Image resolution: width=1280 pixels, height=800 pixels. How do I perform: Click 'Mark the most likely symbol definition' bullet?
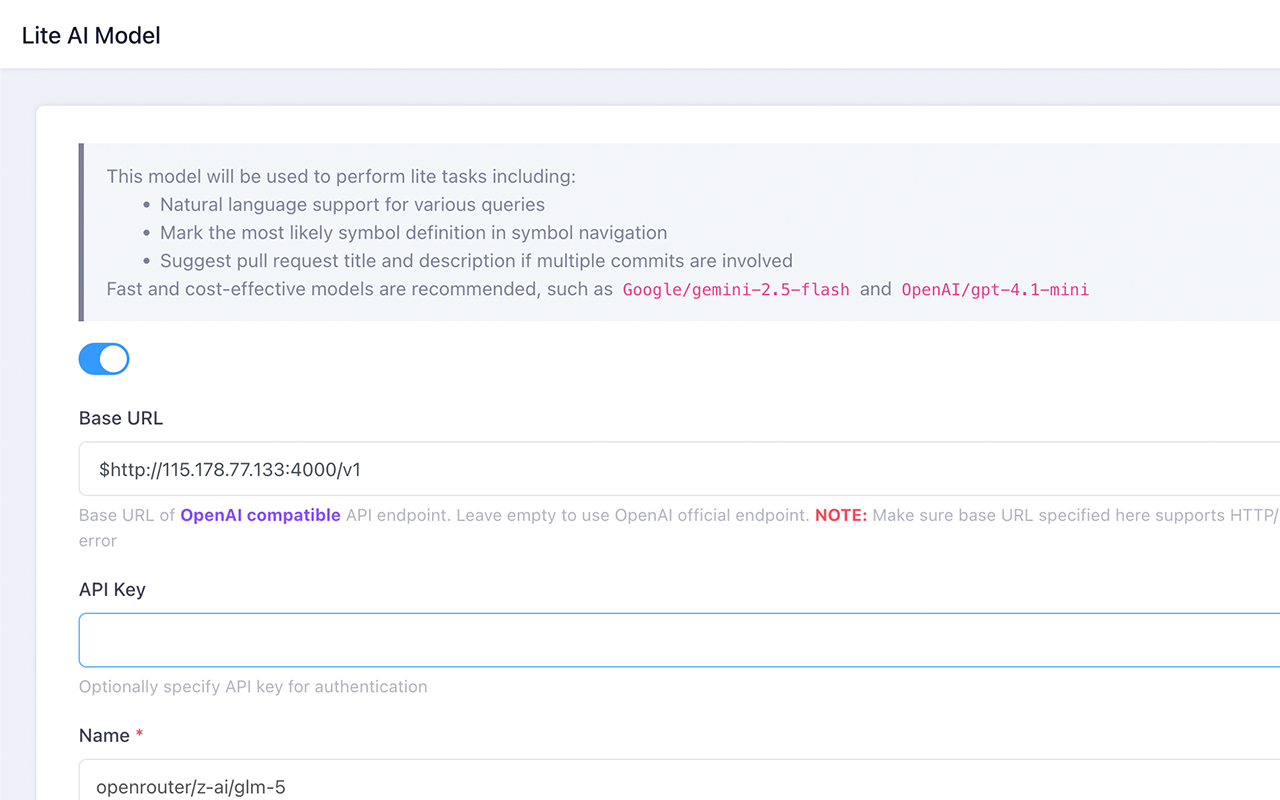pyautogui.click(x=413, y=232)
